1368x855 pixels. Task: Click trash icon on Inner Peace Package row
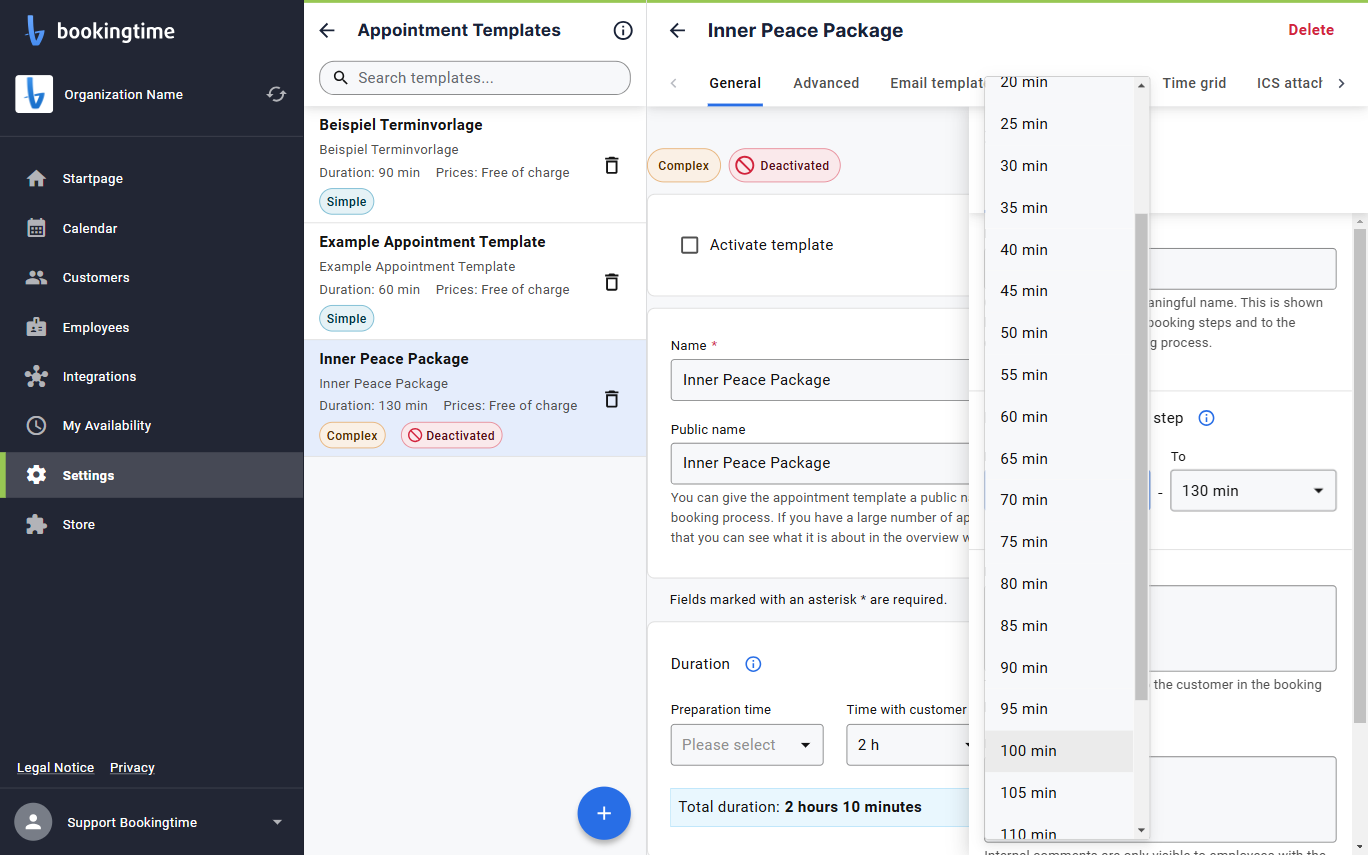pos(612,399)
